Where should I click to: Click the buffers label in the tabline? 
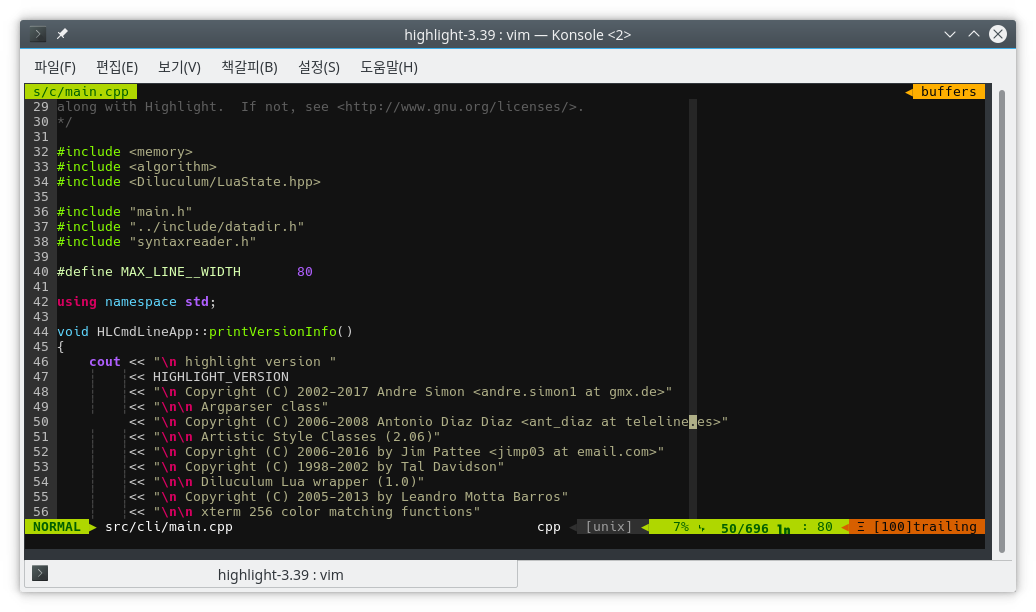point(948,91)
